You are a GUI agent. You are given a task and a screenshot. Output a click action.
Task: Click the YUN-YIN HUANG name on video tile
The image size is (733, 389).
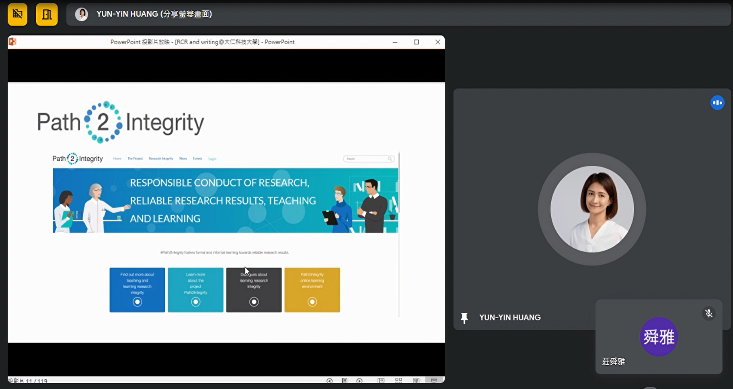510,317
